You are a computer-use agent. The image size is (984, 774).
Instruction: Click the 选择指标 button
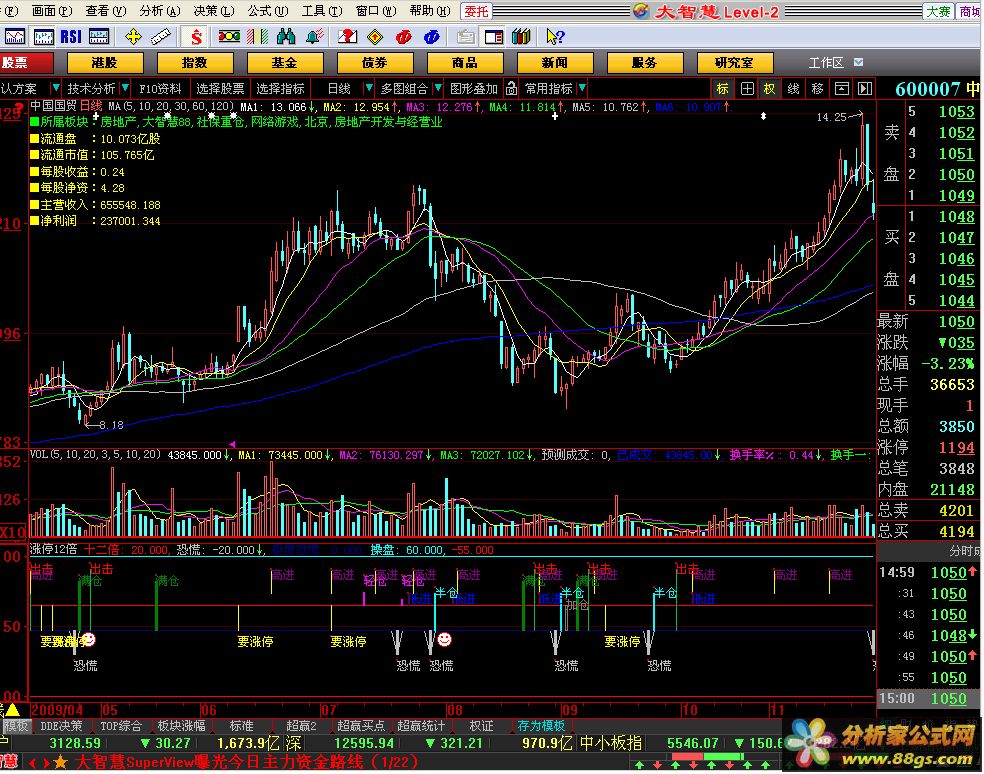(x=281, y=89)
